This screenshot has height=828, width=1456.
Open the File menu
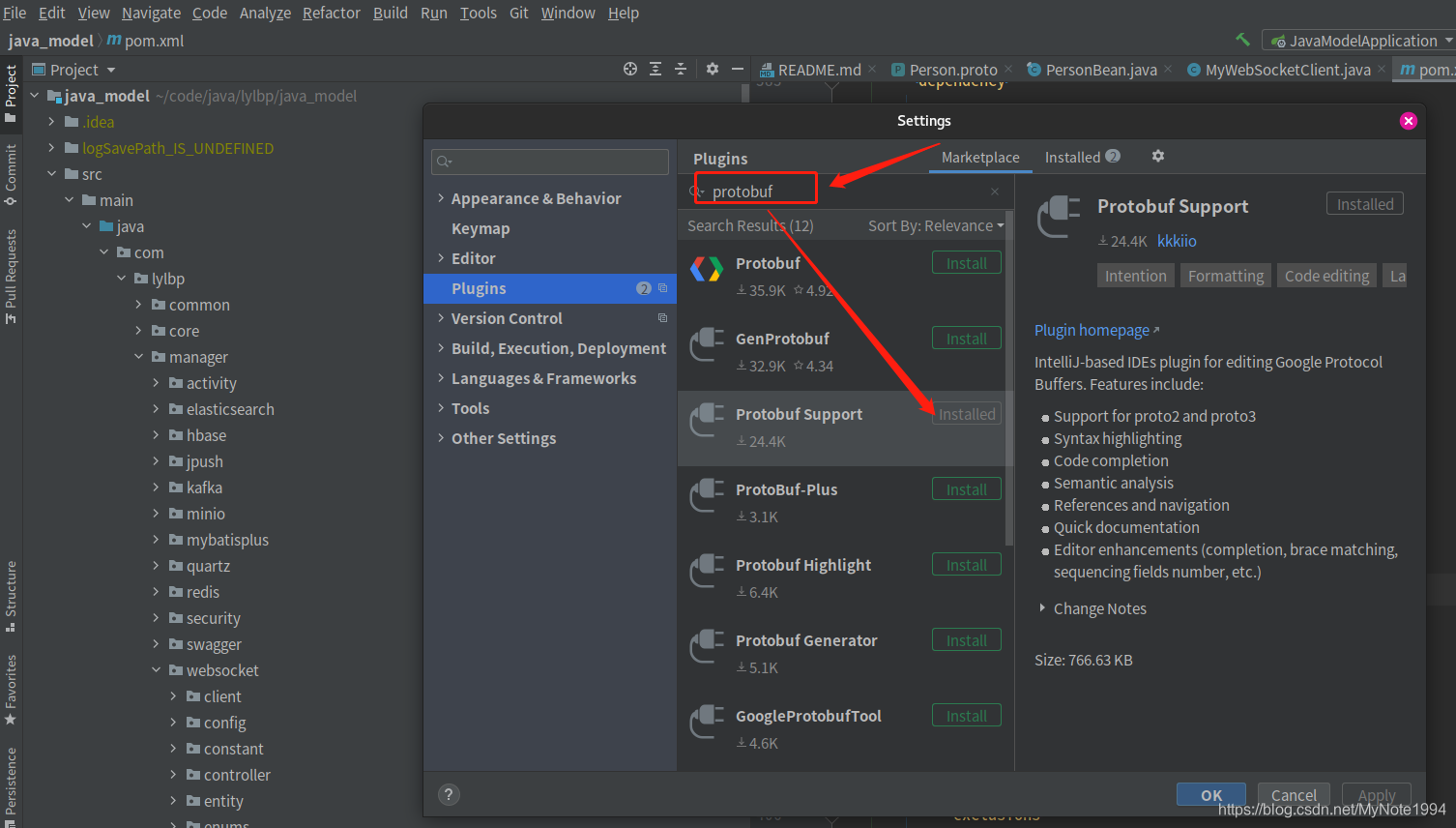[x=15, y=13]
